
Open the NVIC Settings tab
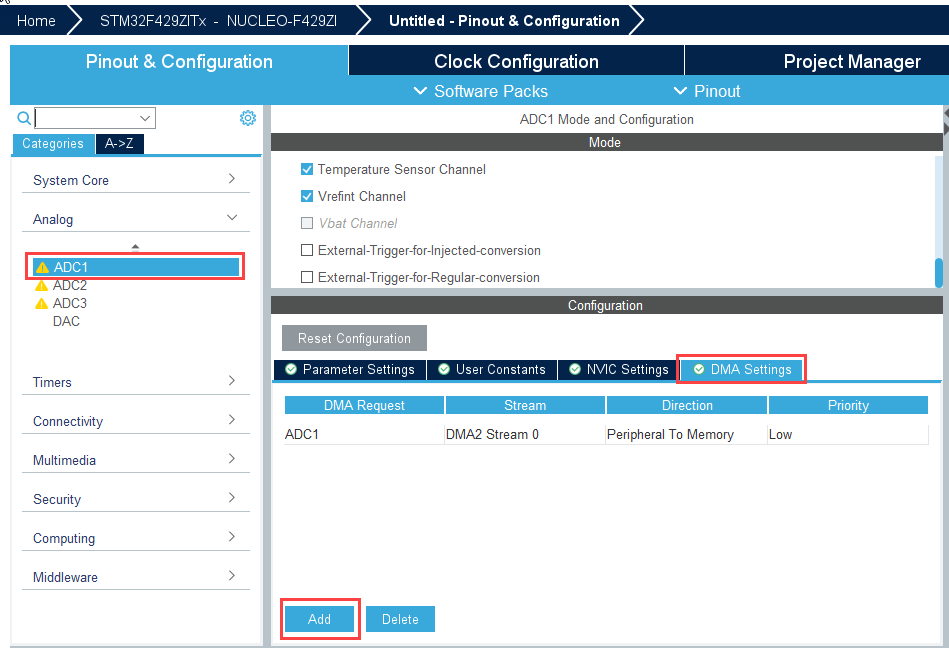point(617,370)
